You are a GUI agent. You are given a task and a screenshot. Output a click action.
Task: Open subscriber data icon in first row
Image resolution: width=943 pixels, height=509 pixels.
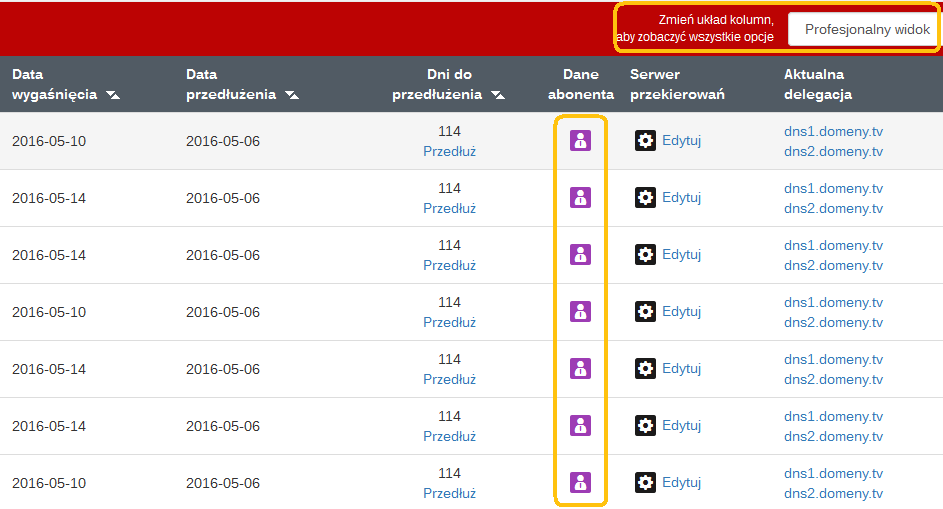(580, 141)
